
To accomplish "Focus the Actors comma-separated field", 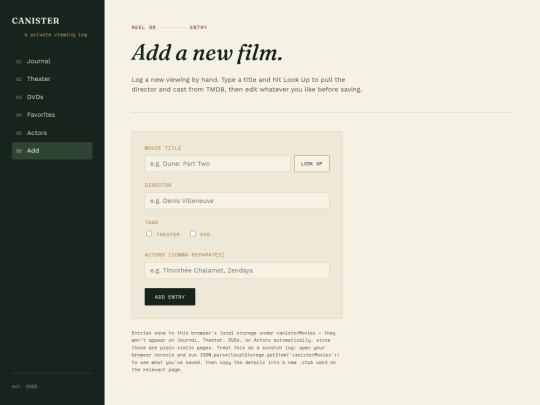I will coord(237,270).
